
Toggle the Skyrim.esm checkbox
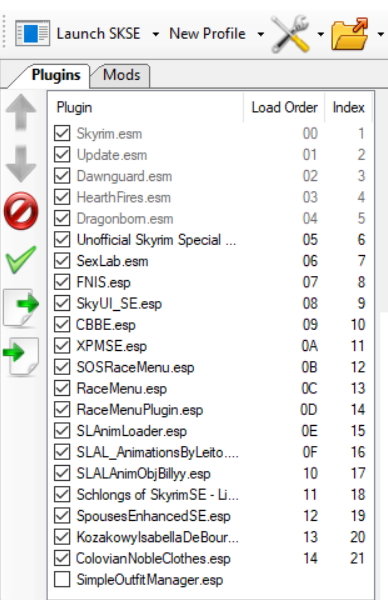pos(62,133)
